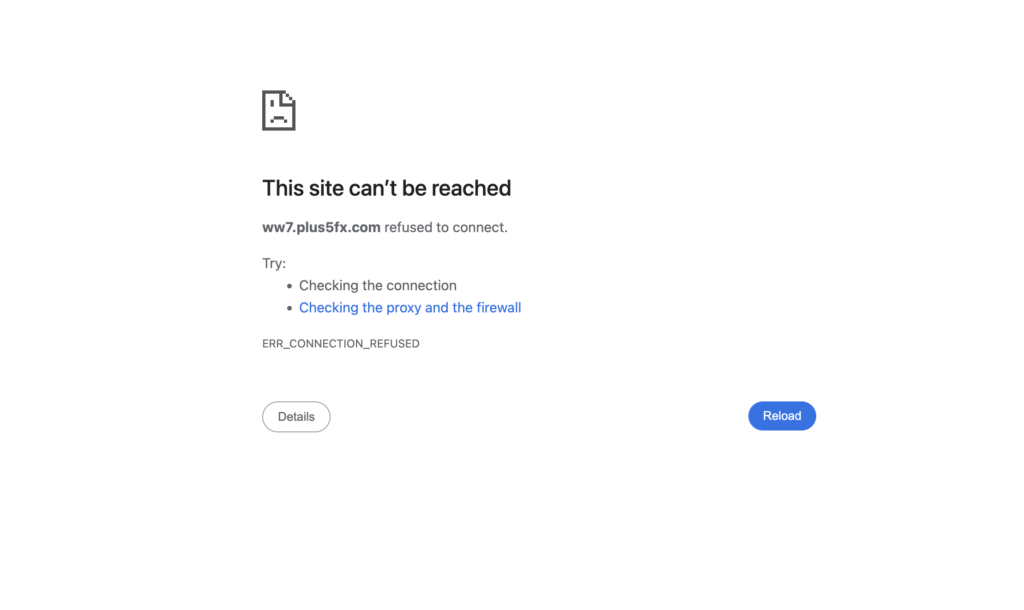This screenshot has height=610, width=1024.
Task: Click the word 'Checking' in the blue link
Action: [328, 308]
